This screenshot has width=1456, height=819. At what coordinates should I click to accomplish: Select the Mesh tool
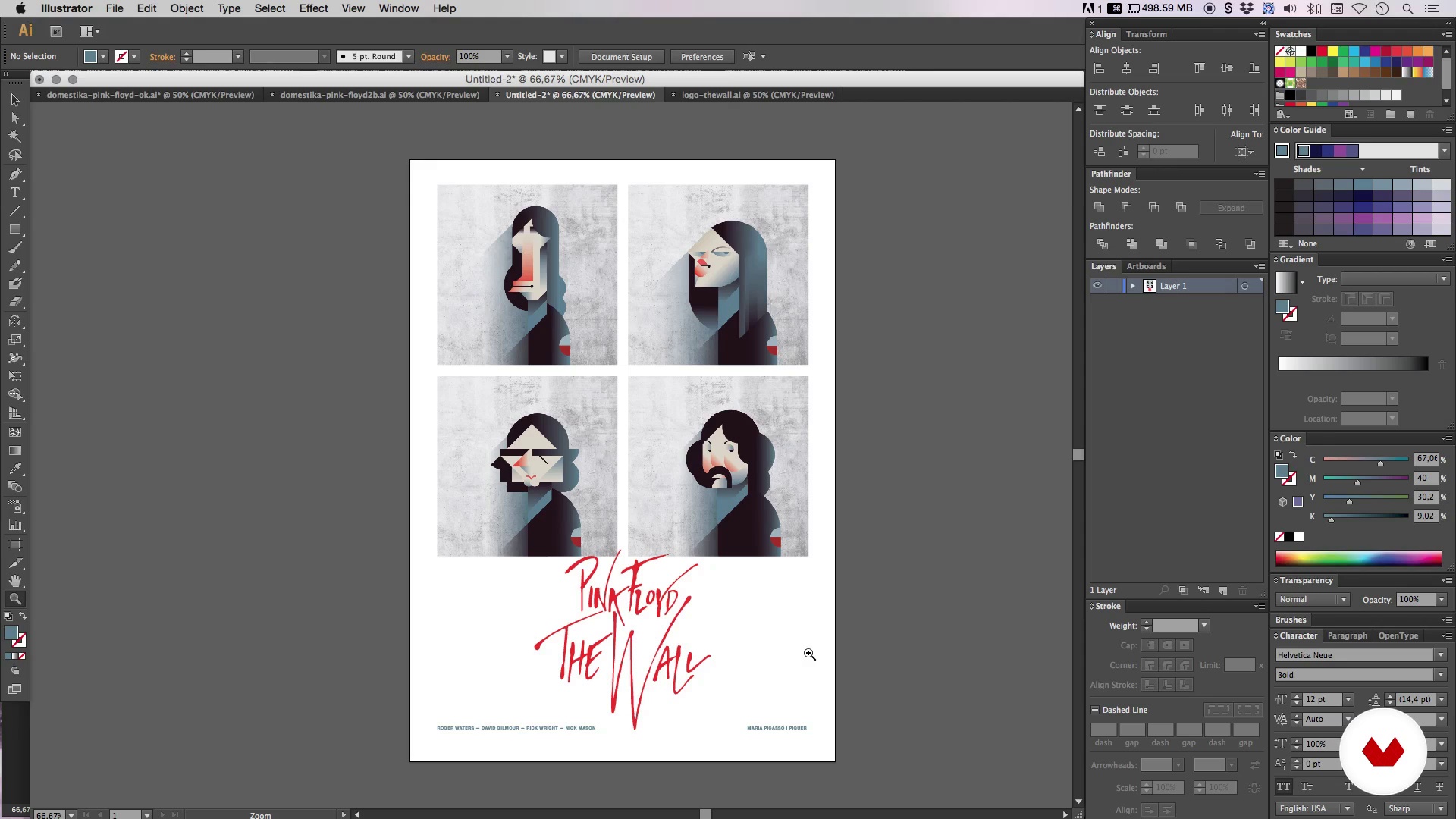coord(14,432)
